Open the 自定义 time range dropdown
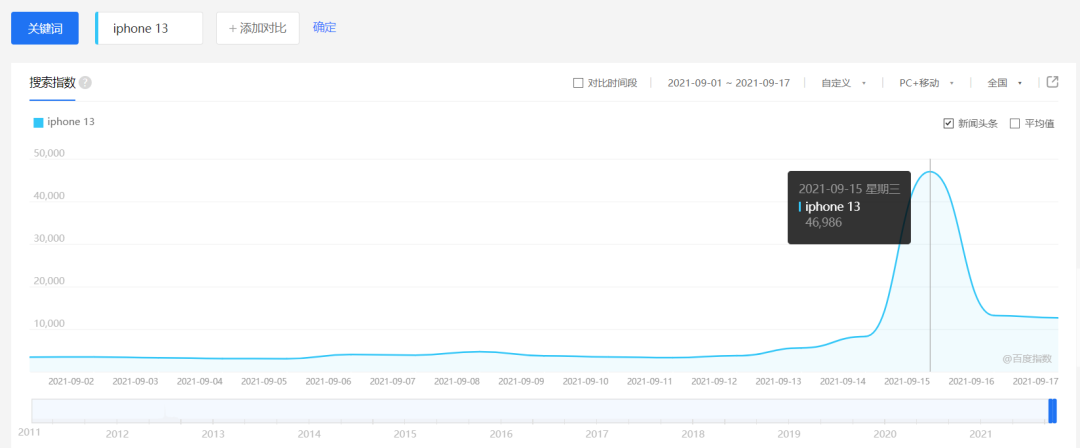1080x448 pixels. pyautogui.click(x=843, y=83)
